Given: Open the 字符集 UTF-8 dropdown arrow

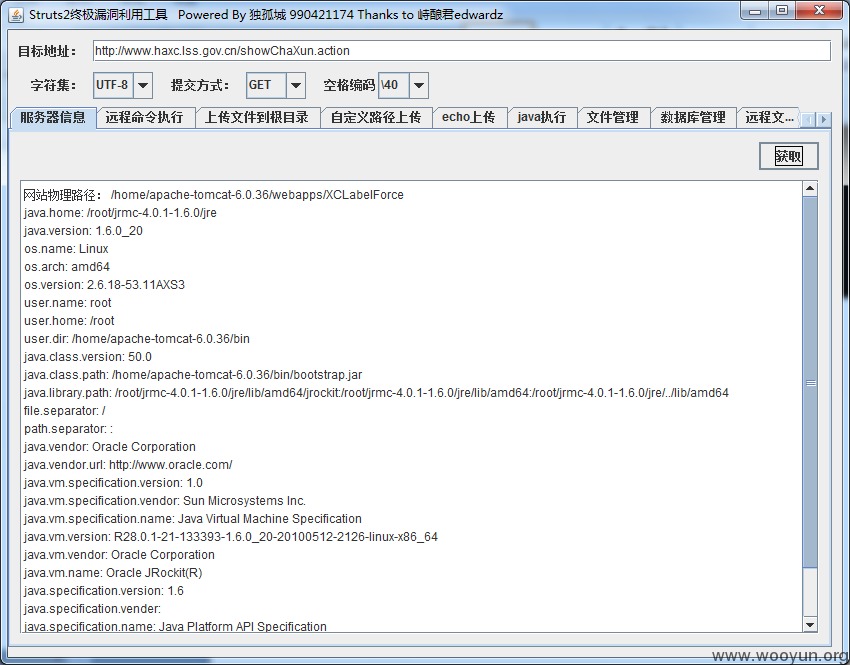Looking at the screenshot, I should pyautogui.click(x=143, y=85).
